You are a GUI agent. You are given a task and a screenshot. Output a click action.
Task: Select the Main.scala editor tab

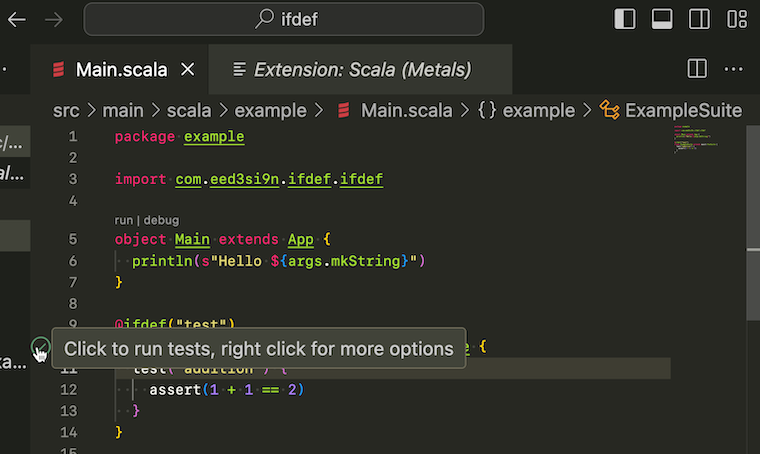[120, 70]
